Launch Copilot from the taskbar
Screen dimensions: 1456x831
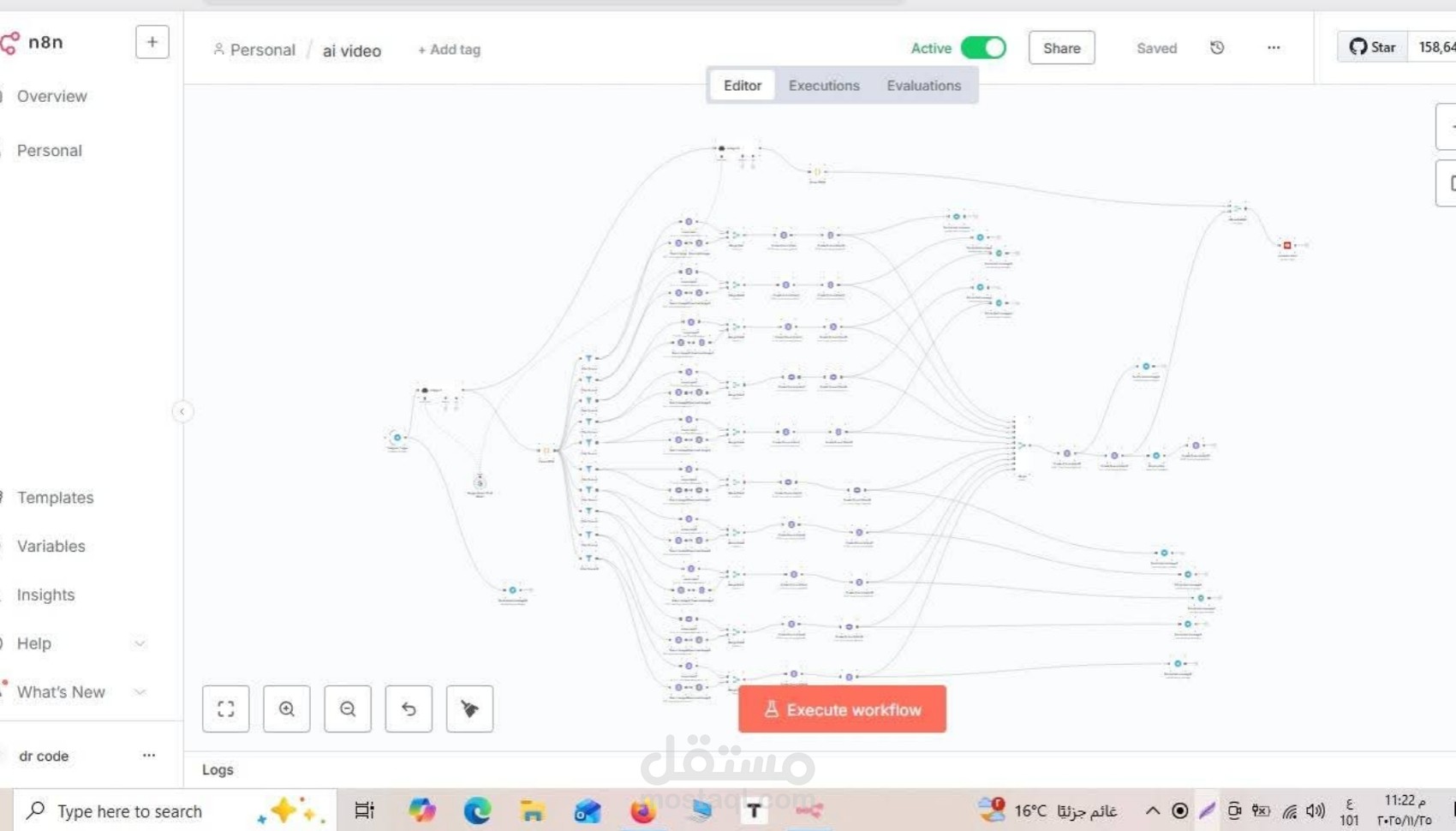[422, 810]
